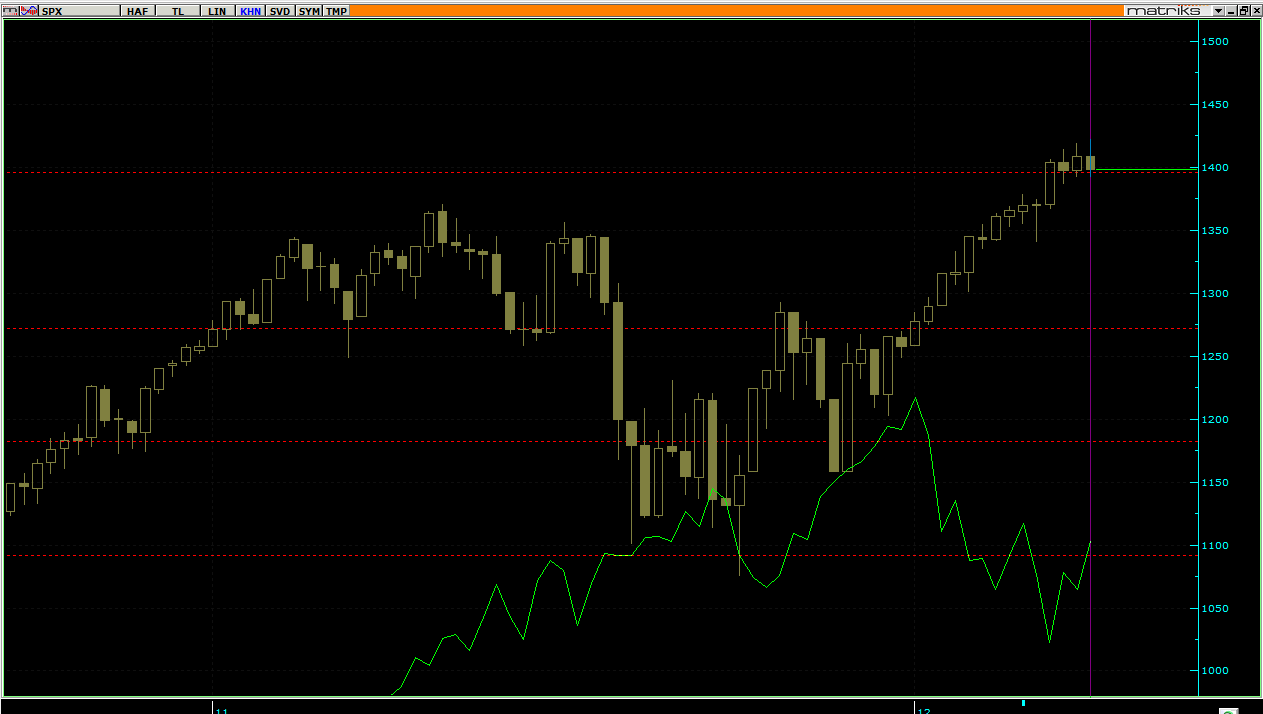Select the HAF toolbar button
Screen dimensions: 1263x714
138,11
